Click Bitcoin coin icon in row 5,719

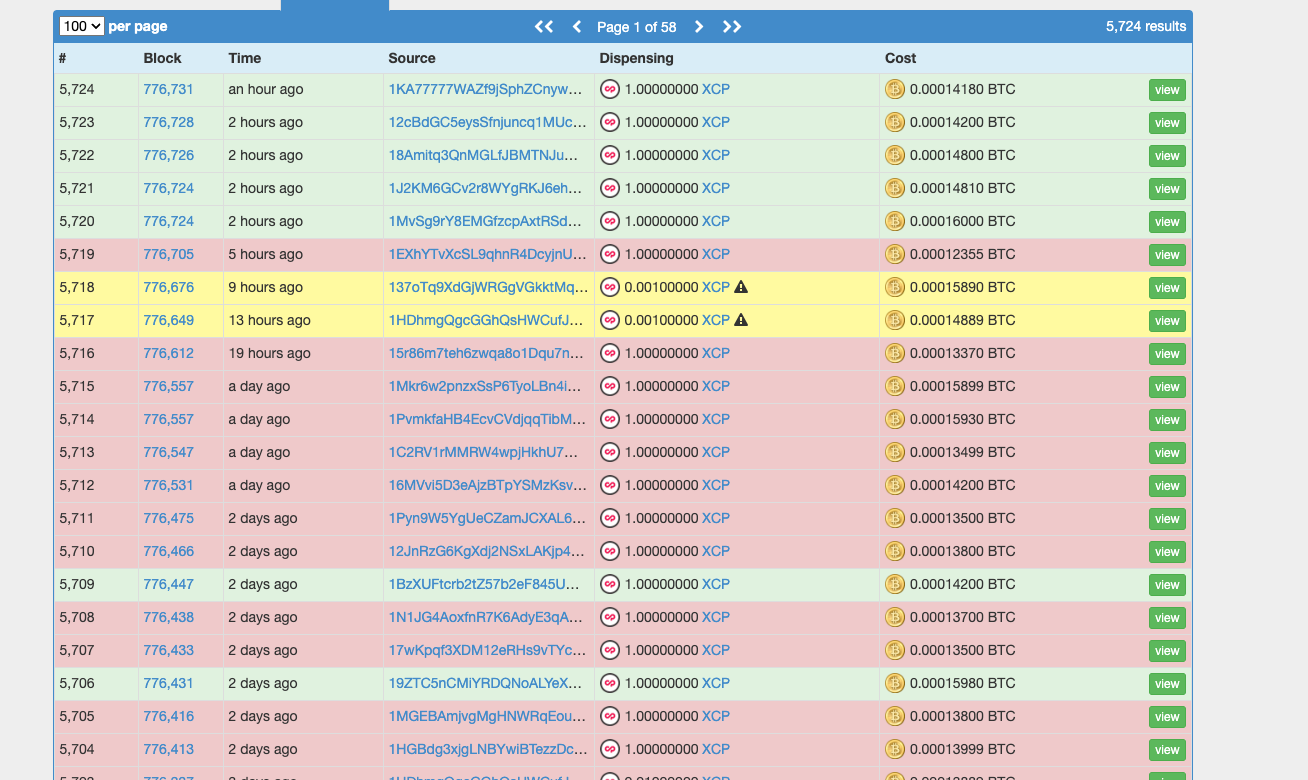[895, 254]
